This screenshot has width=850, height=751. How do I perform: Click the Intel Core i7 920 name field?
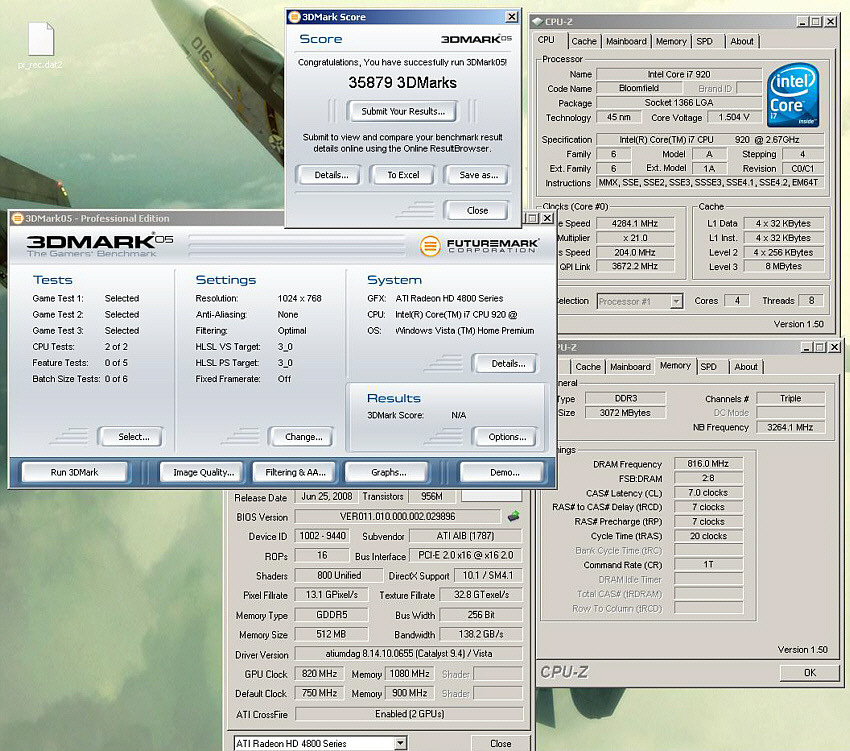click(679, 74)
